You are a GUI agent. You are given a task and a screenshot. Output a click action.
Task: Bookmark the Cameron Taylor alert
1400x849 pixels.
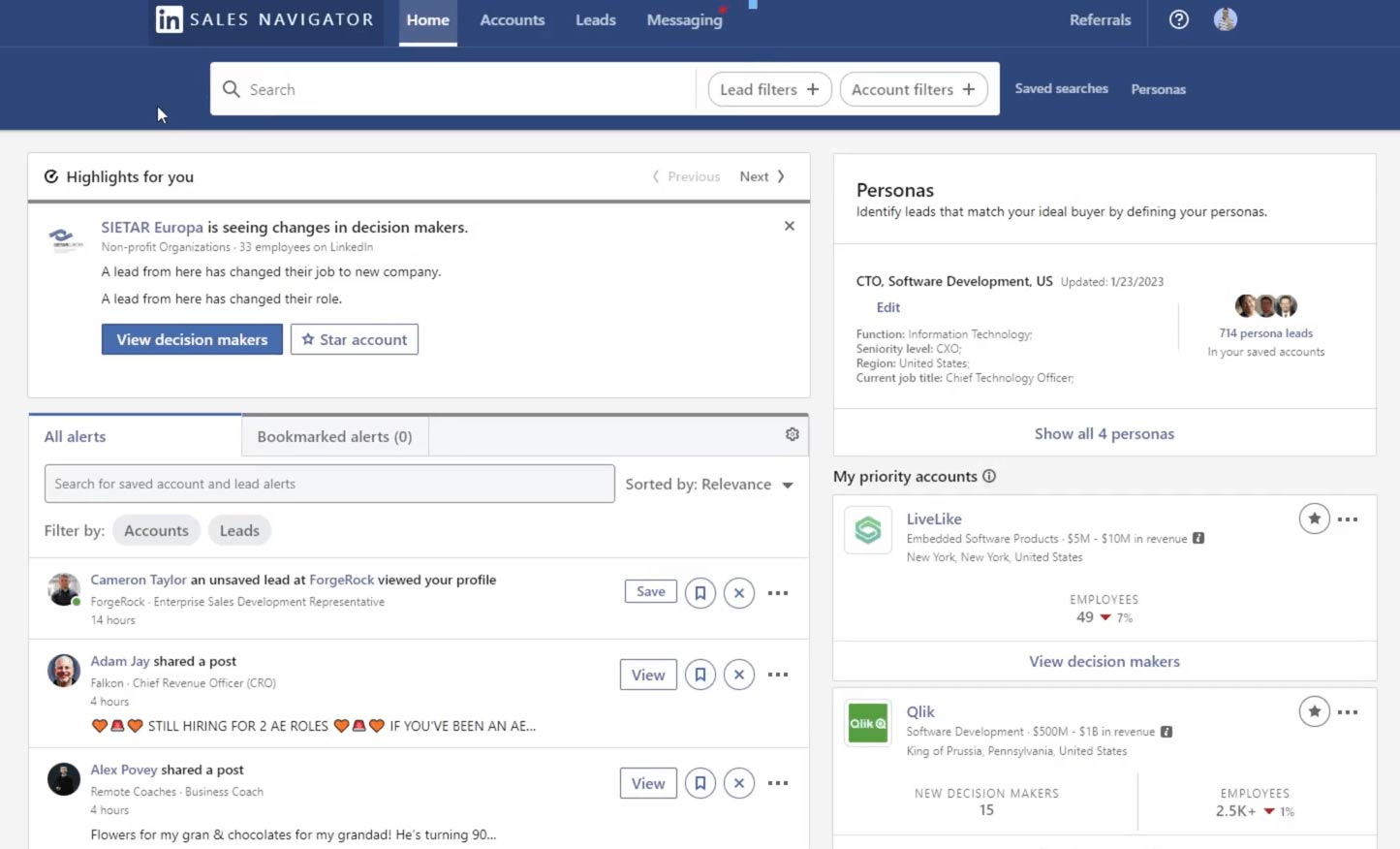[x=700, y=593]
